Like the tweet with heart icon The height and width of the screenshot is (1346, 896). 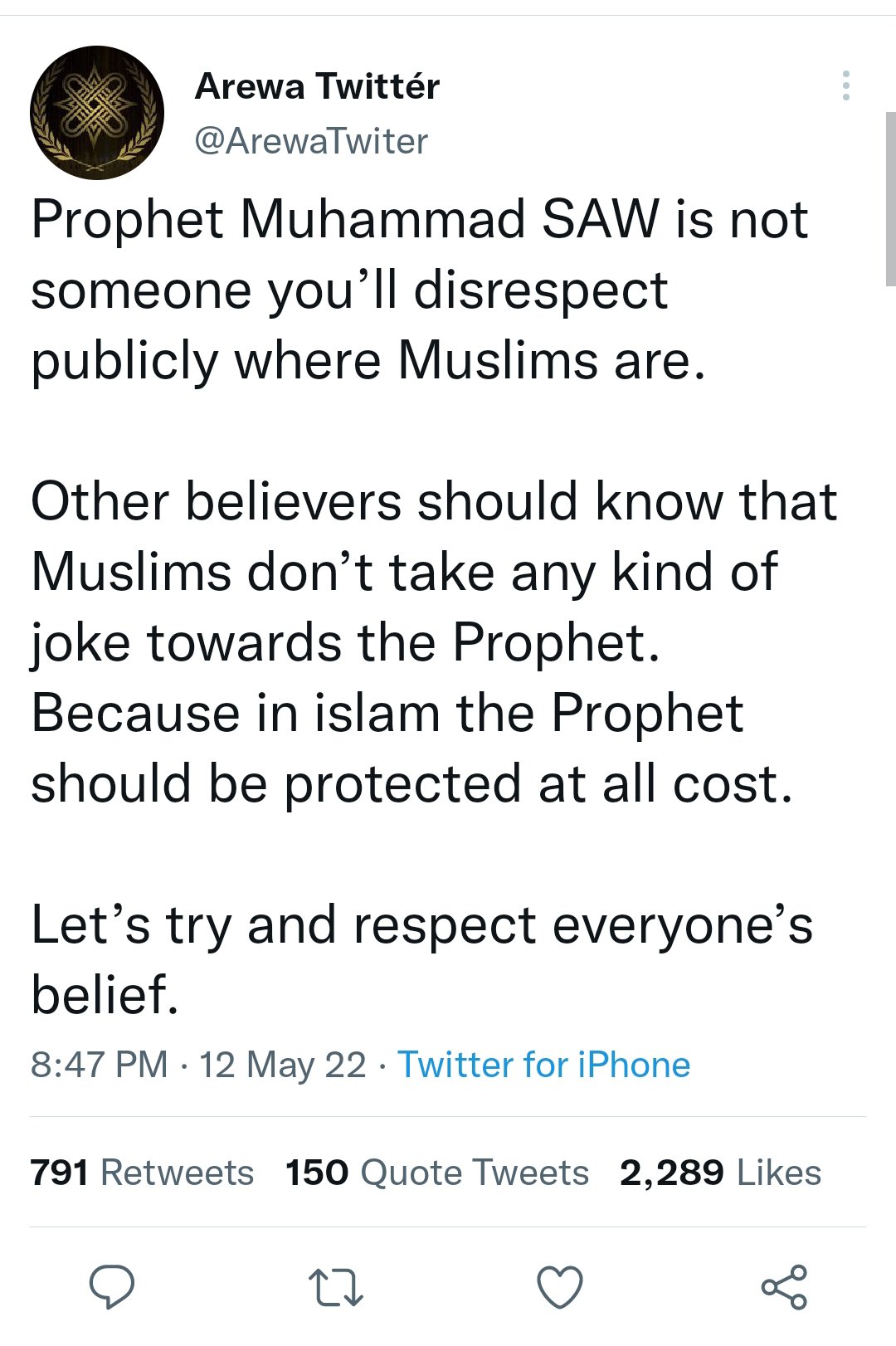pyautogui.click(x=560, y=1288)
